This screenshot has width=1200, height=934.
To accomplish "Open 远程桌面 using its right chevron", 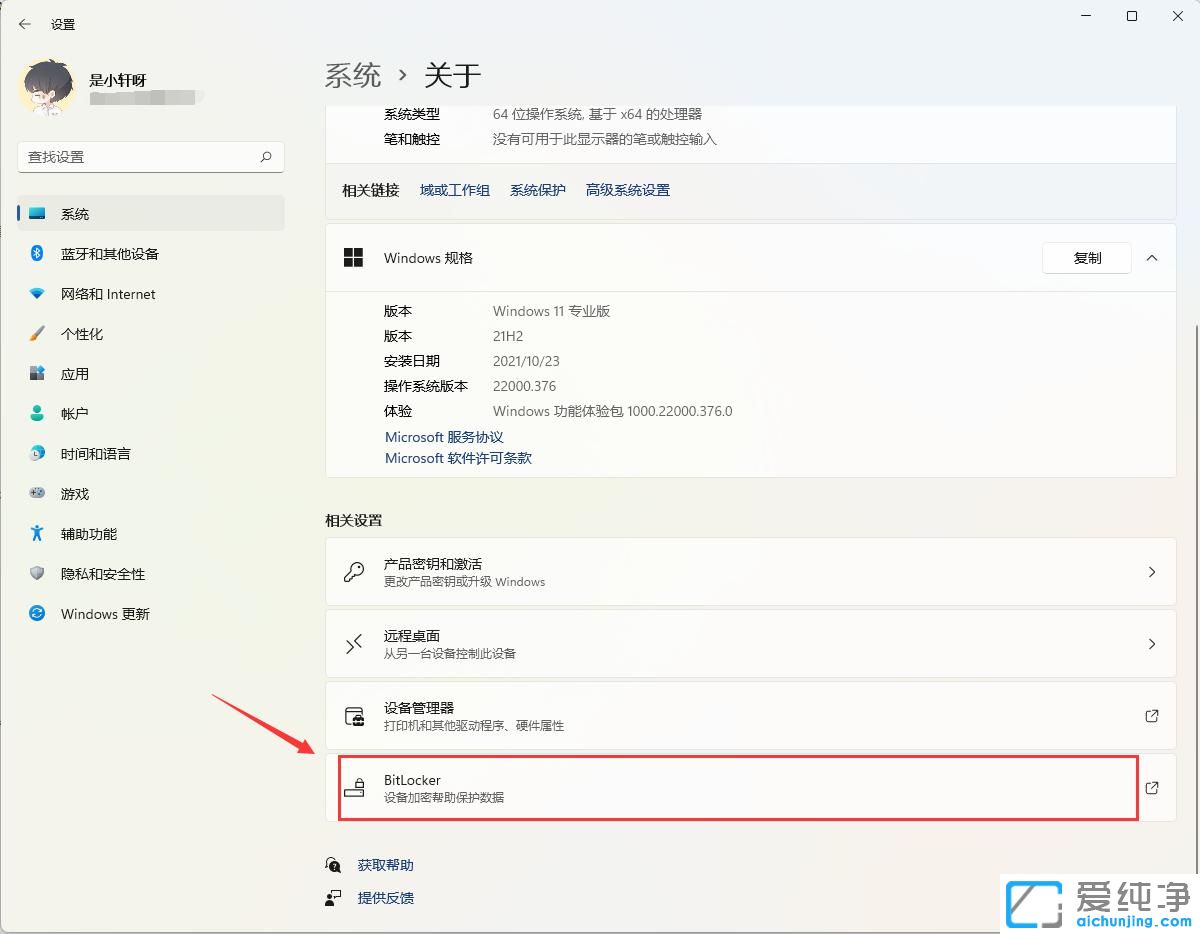I will [1151, 644].
